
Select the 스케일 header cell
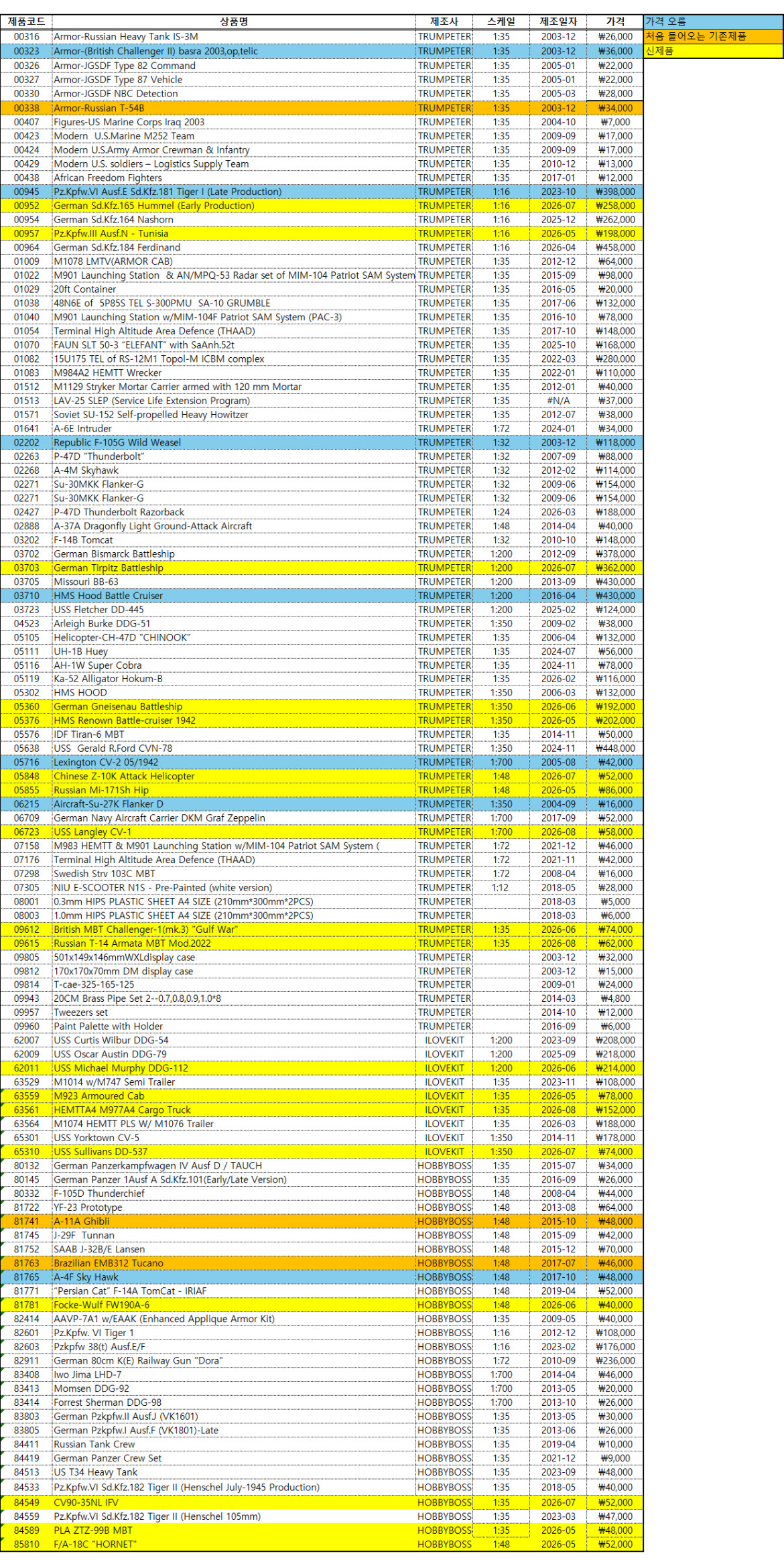pos(501,22)
